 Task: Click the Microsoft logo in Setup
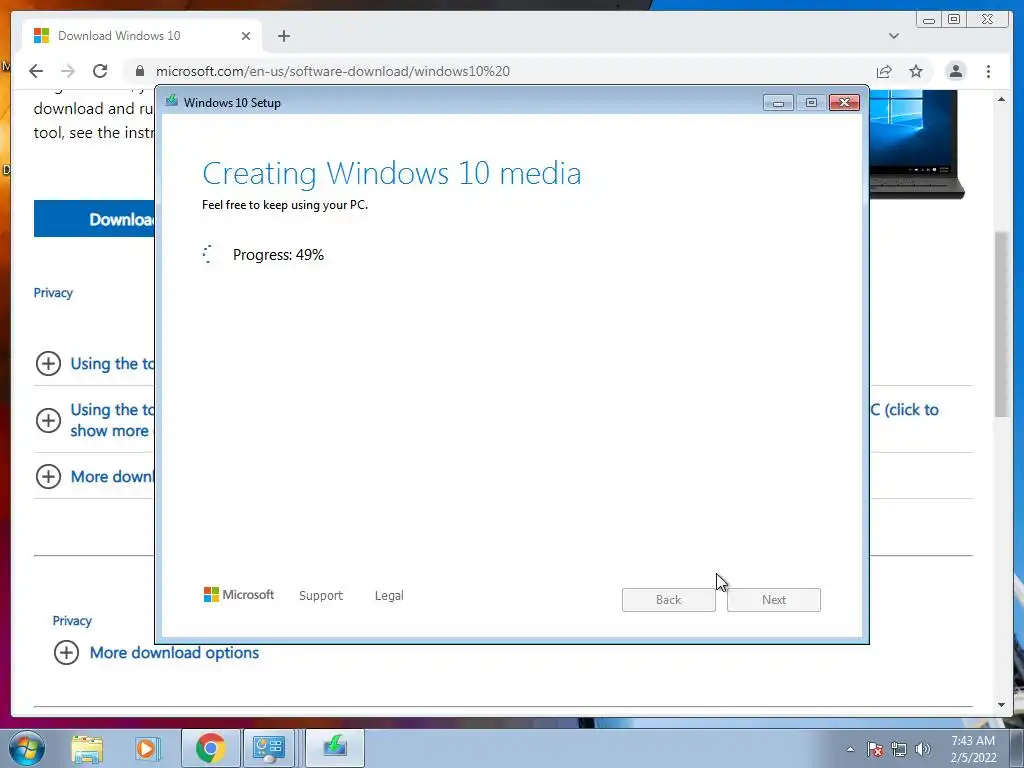tap(239, 595)
